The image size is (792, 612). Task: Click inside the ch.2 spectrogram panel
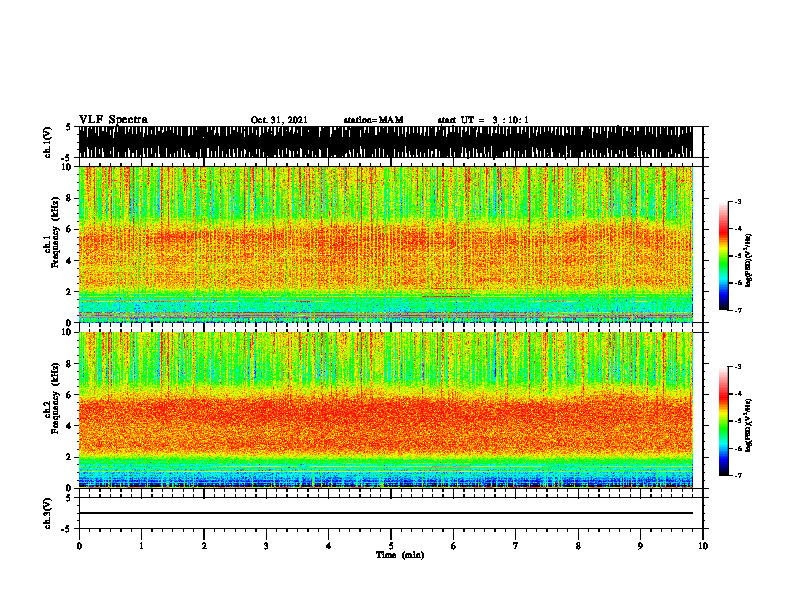pos(385,410)
